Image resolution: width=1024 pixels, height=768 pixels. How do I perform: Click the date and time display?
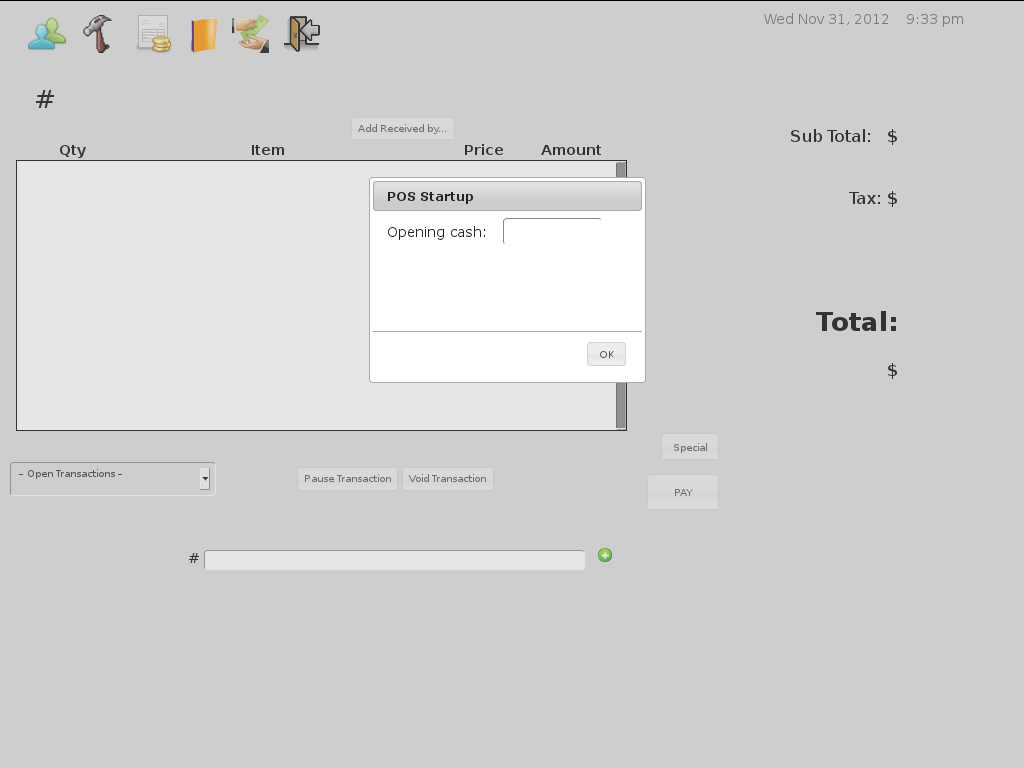pyautogui.click(x=863, y=19)
